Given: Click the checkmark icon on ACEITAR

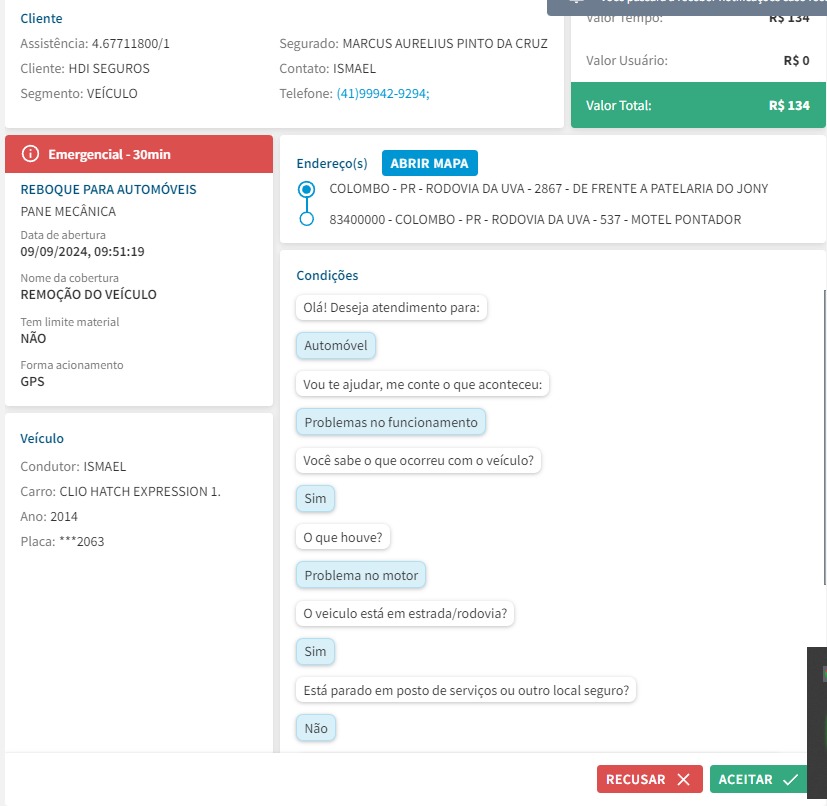Looking at the screenshot, I should click(790, 779).
